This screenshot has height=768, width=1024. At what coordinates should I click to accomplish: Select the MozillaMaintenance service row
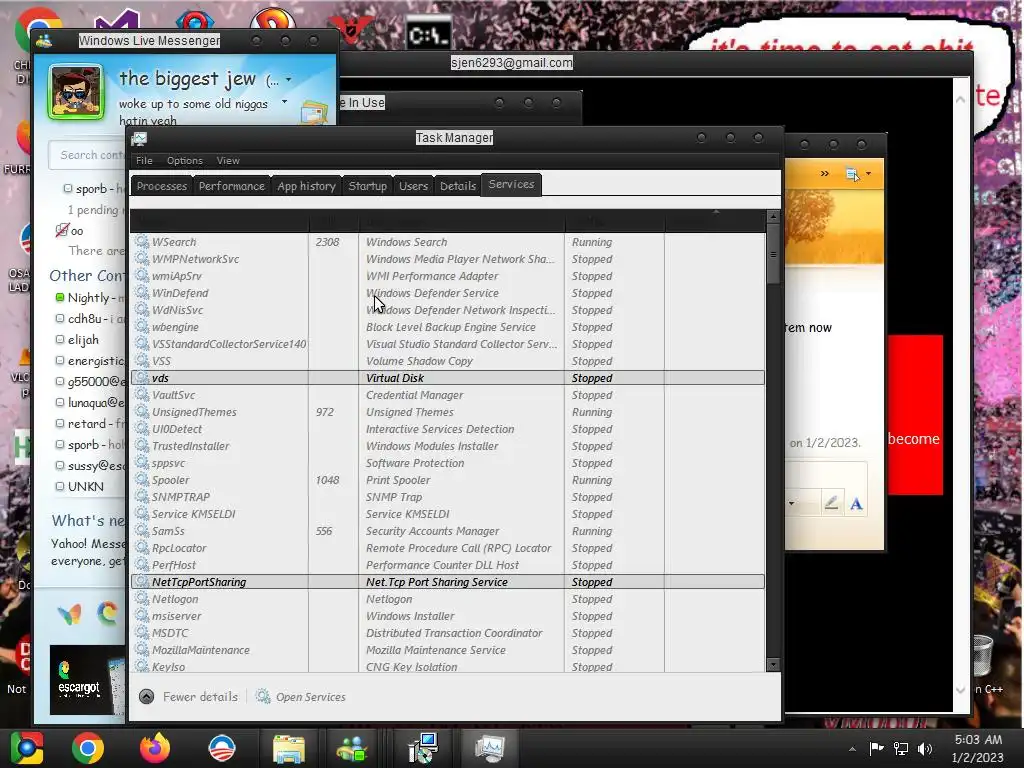click(448, 650)
